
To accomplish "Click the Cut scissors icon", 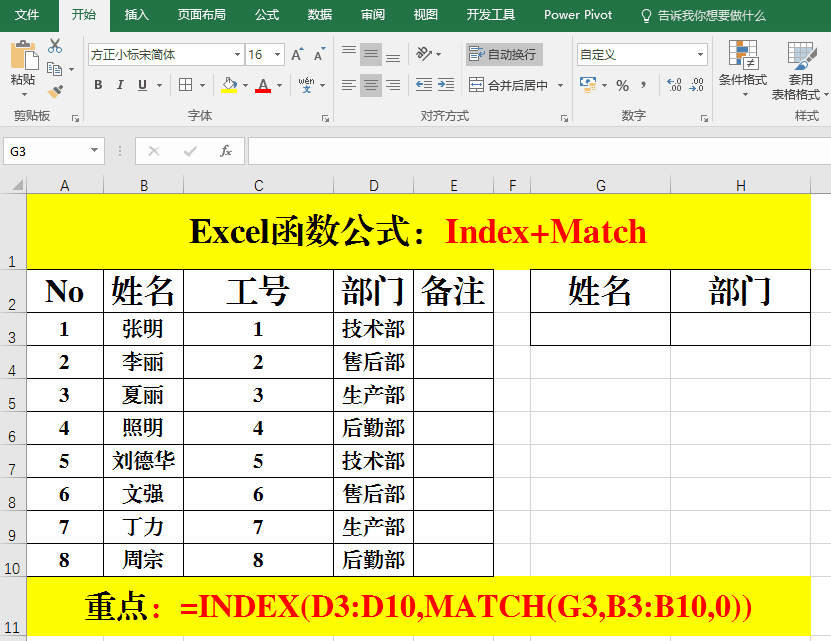I will [x=55, y=46].
